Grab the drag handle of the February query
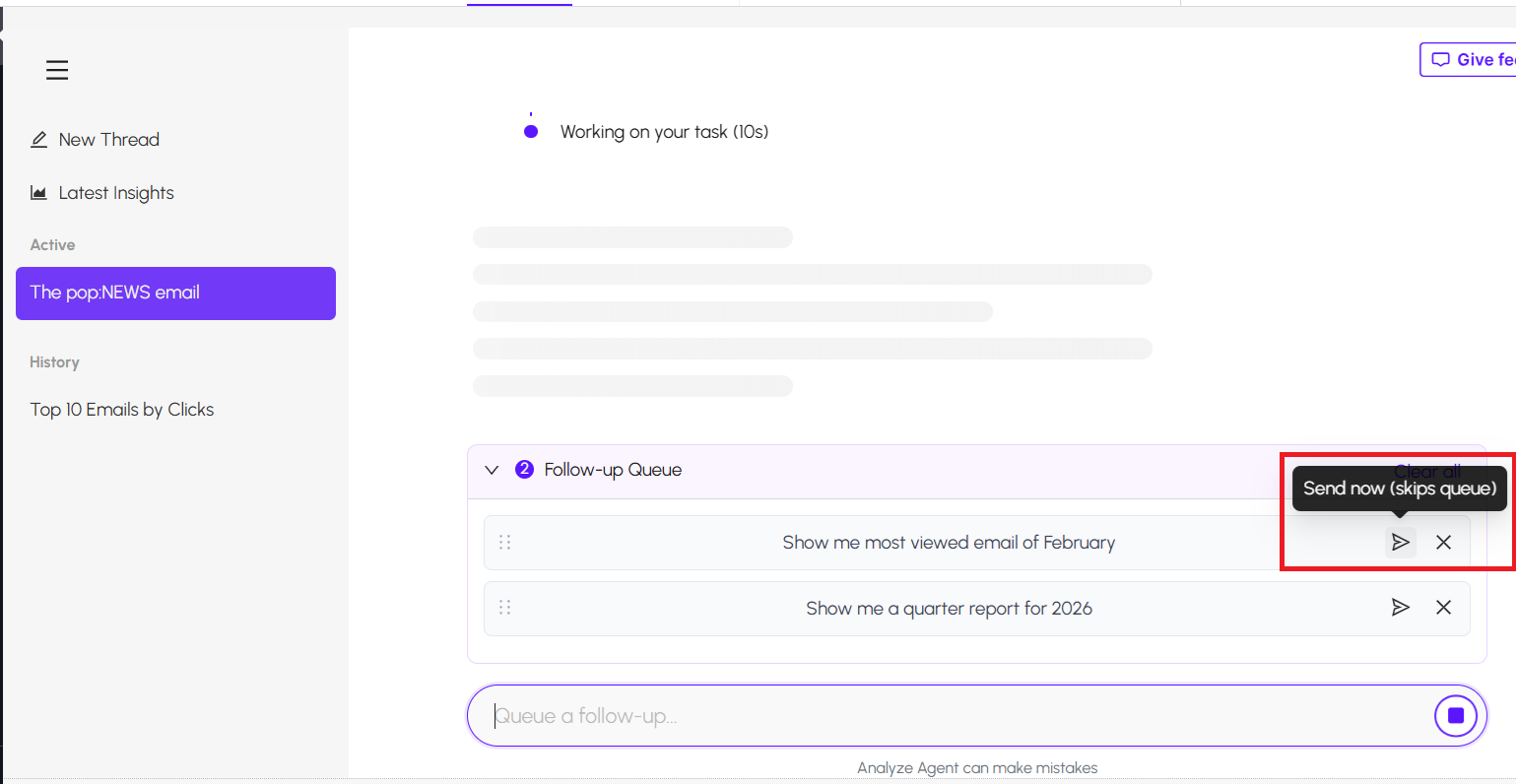The image size is (1516, 784). [x=505, y=543]
